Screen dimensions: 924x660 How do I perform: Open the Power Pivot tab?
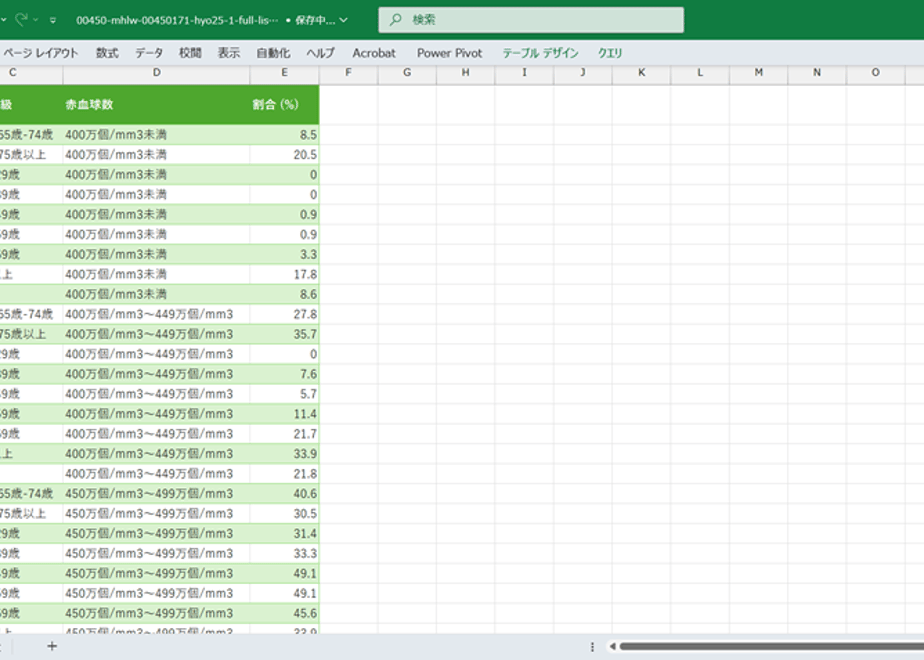pos(450,53)
